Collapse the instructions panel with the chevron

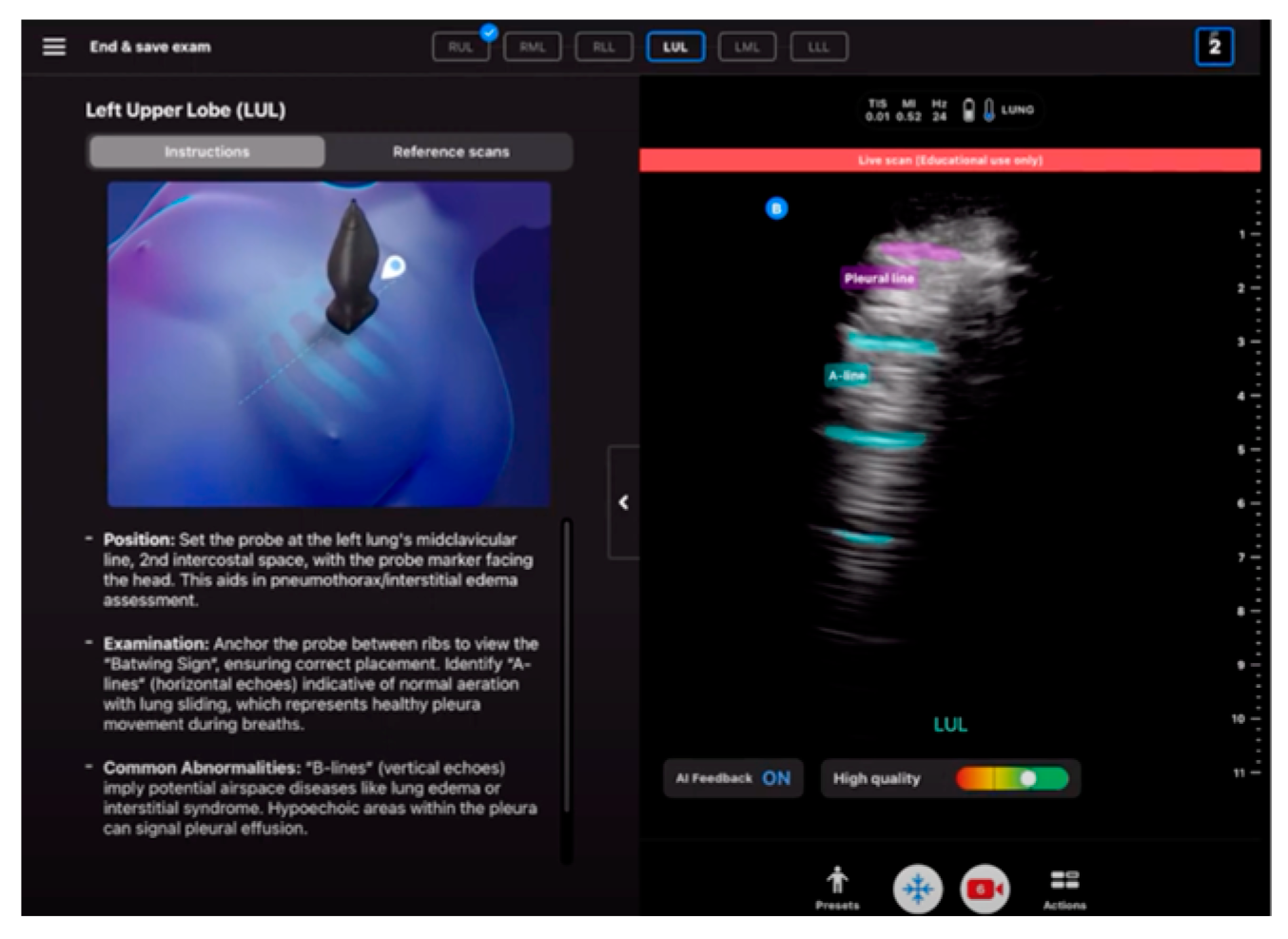point(623,501)
